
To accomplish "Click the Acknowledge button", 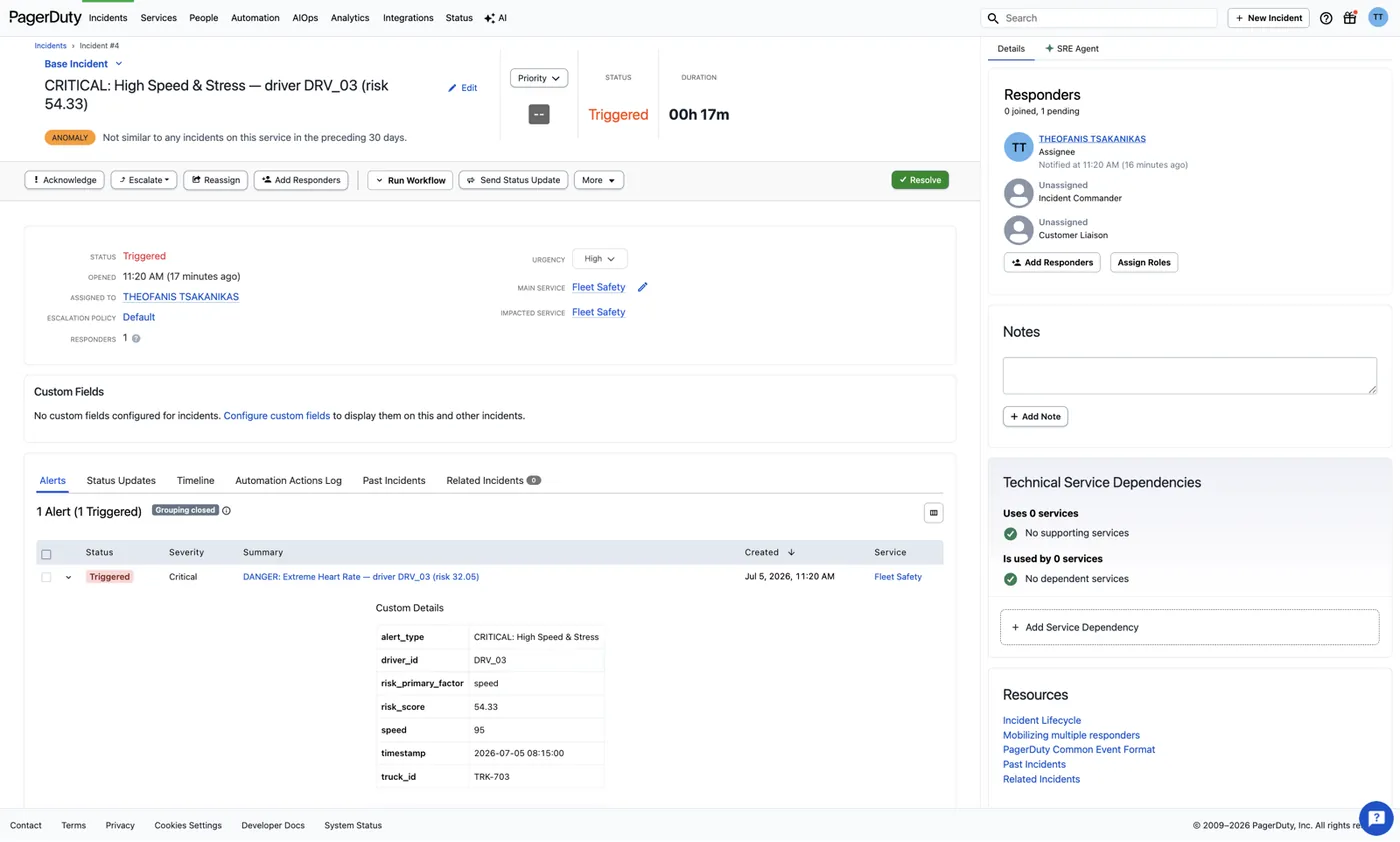I will coord(64,180).
